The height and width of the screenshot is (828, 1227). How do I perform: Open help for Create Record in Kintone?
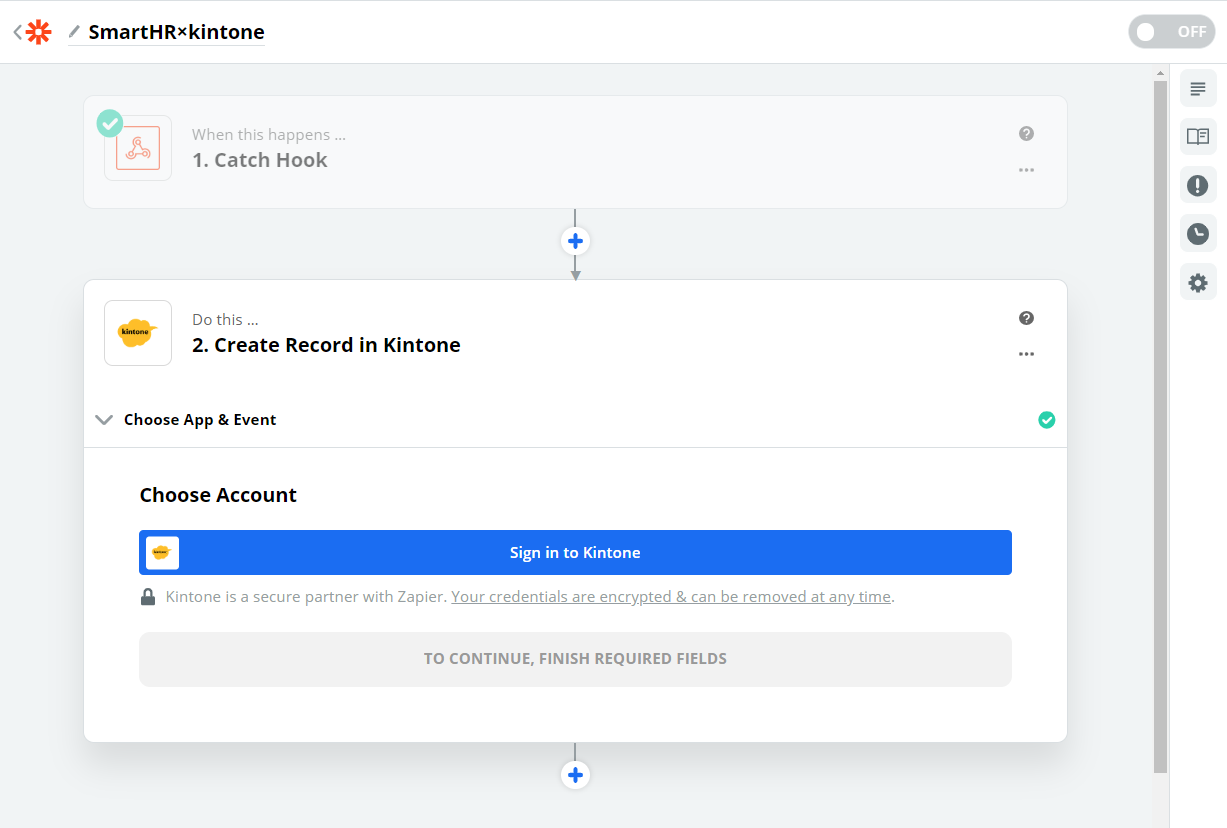coord(1026,318)
